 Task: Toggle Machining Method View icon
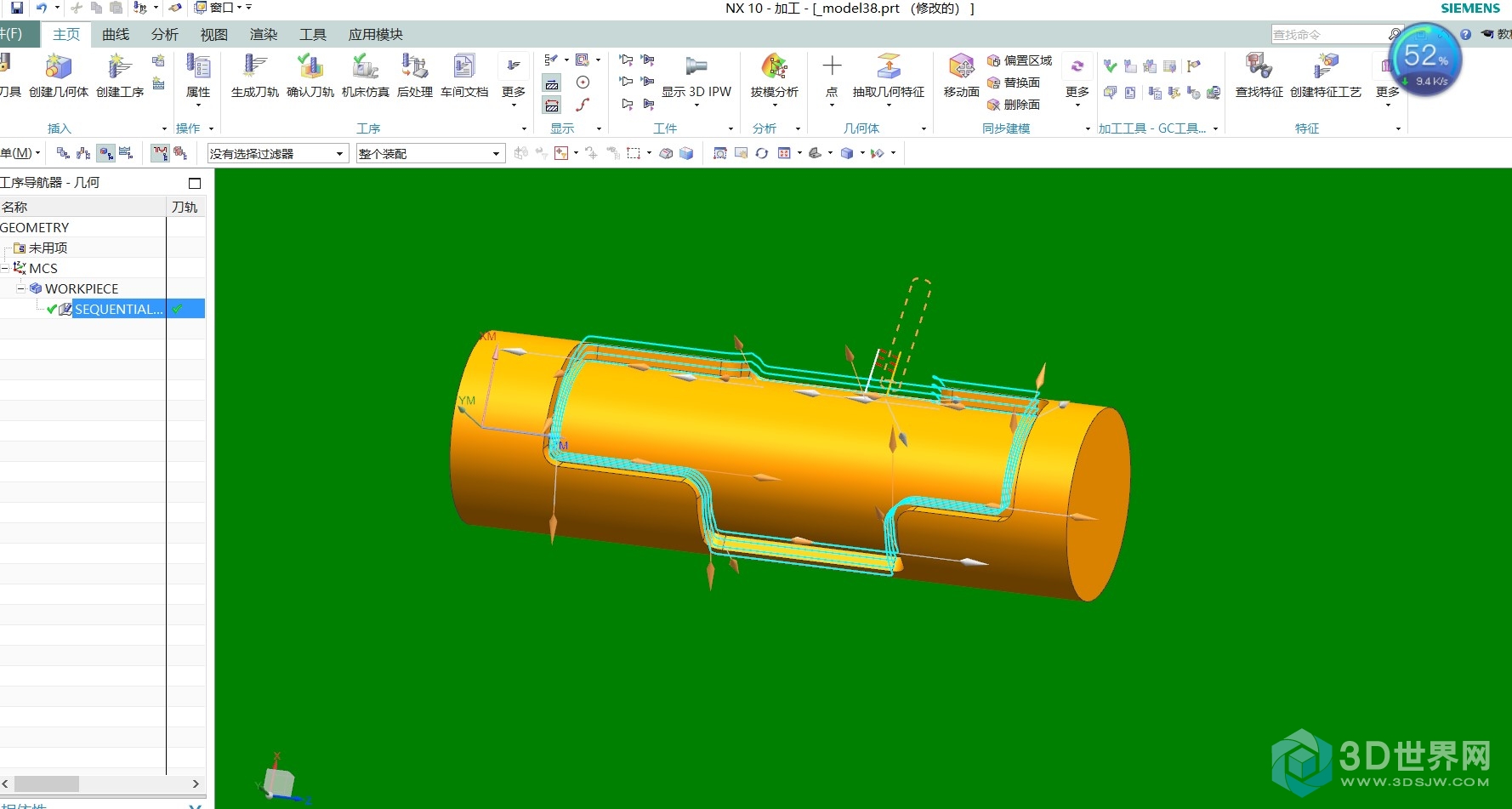pos(126,153)
